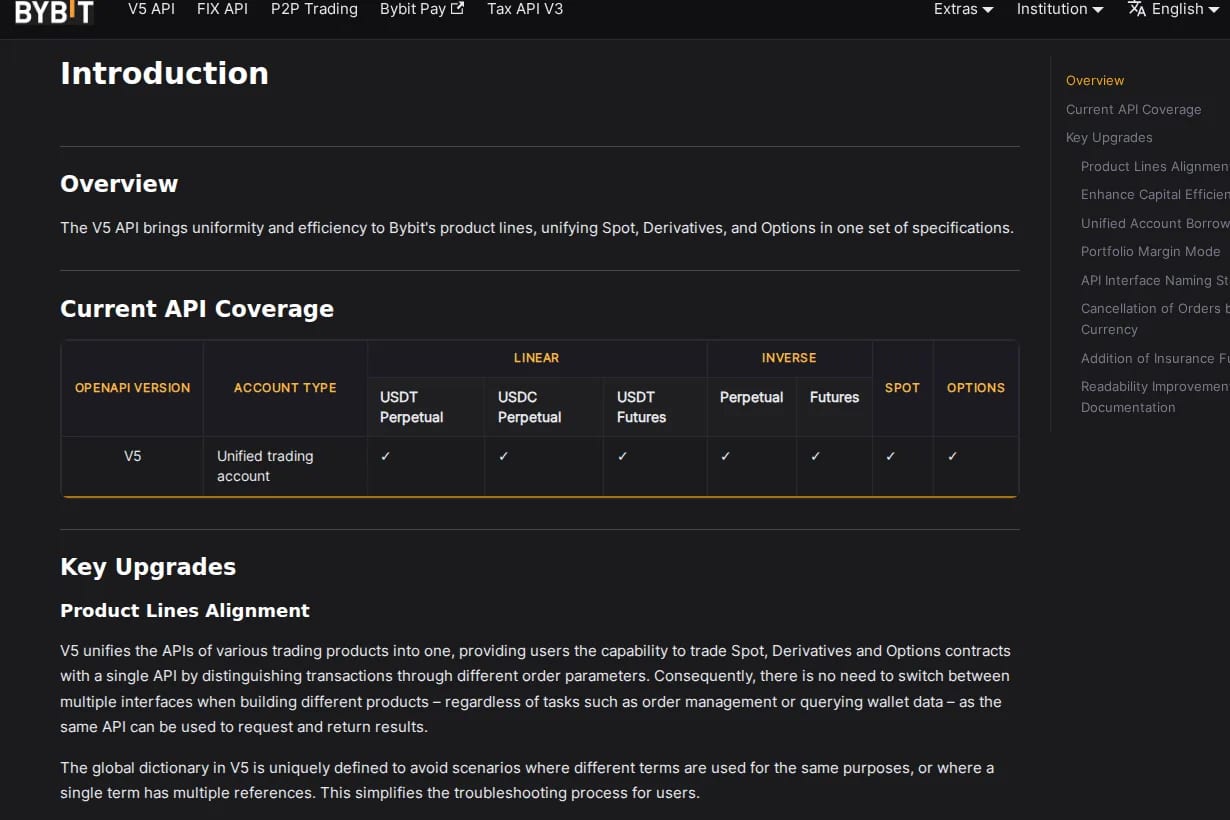Click the Product Lines Alignment article heading
1230x820 pixels.
point(185,611)
